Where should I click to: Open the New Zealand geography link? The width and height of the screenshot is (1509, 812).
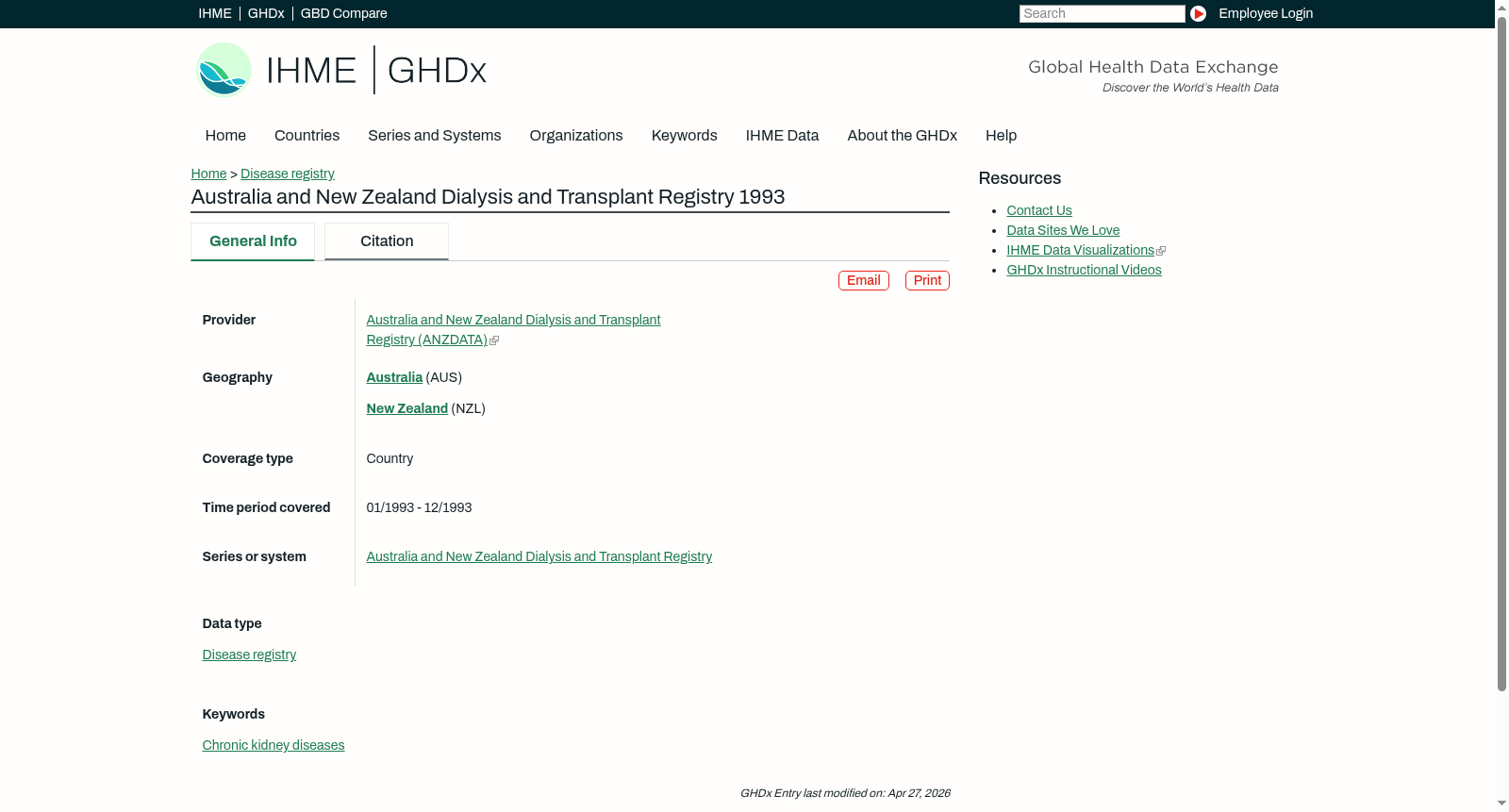click(406, 408)
